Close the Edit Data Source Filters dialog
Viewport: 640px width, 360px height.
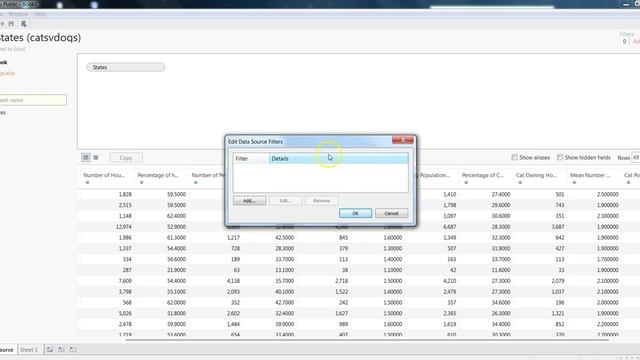coord(403,140)
